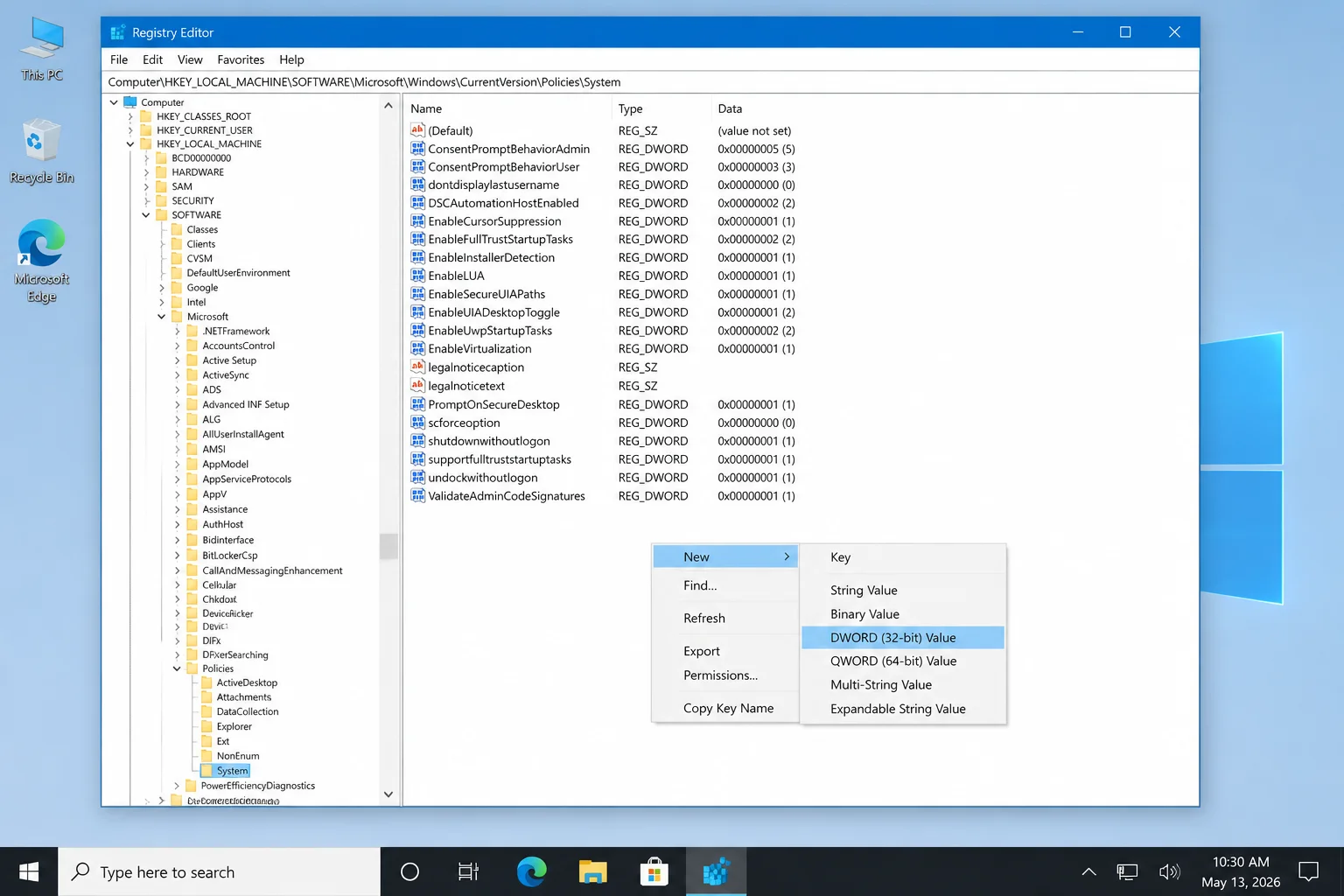1344x896 pixels.
Task: Expand the HKEY_CLASSES_ROOT node
Action: 130,116
